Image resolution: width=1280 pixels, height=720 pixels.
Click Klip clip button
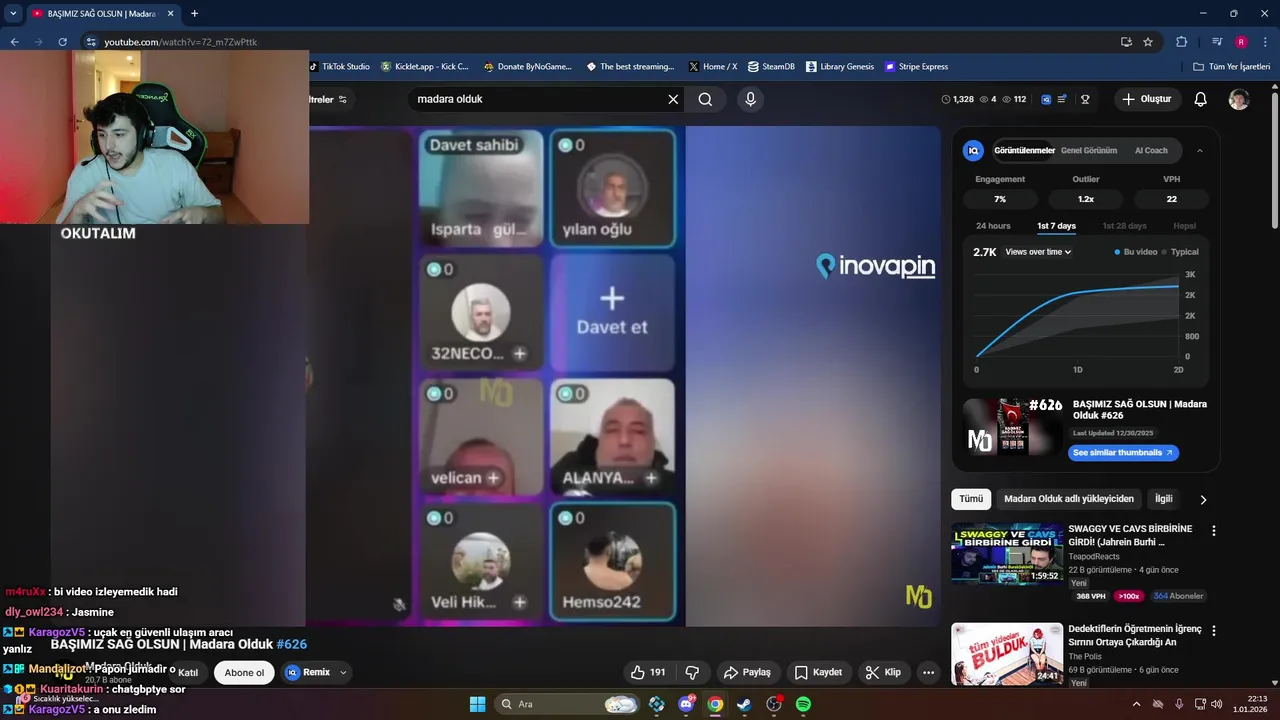click(883, 672)
